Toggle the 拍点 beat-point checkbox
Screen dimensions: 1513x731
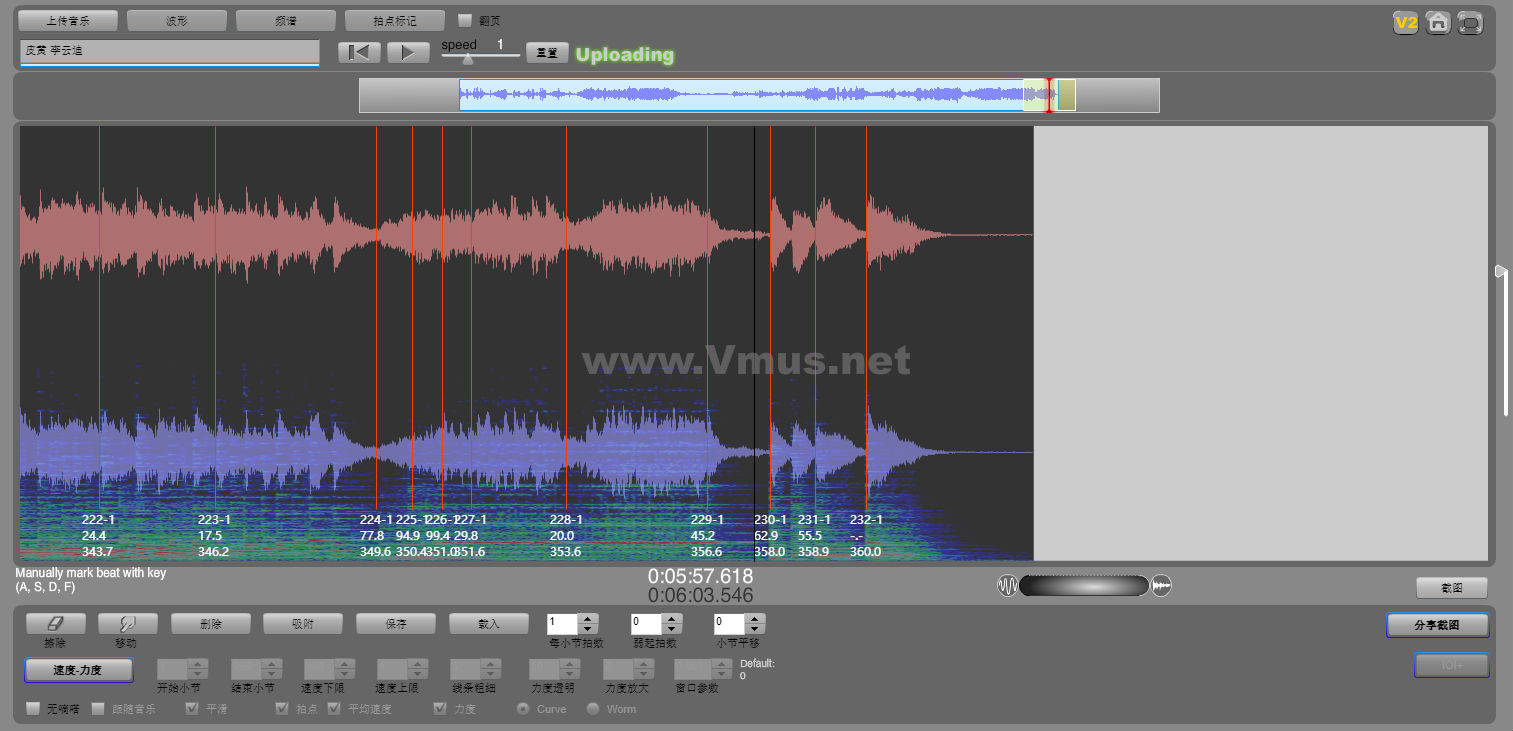pos(282,709)
